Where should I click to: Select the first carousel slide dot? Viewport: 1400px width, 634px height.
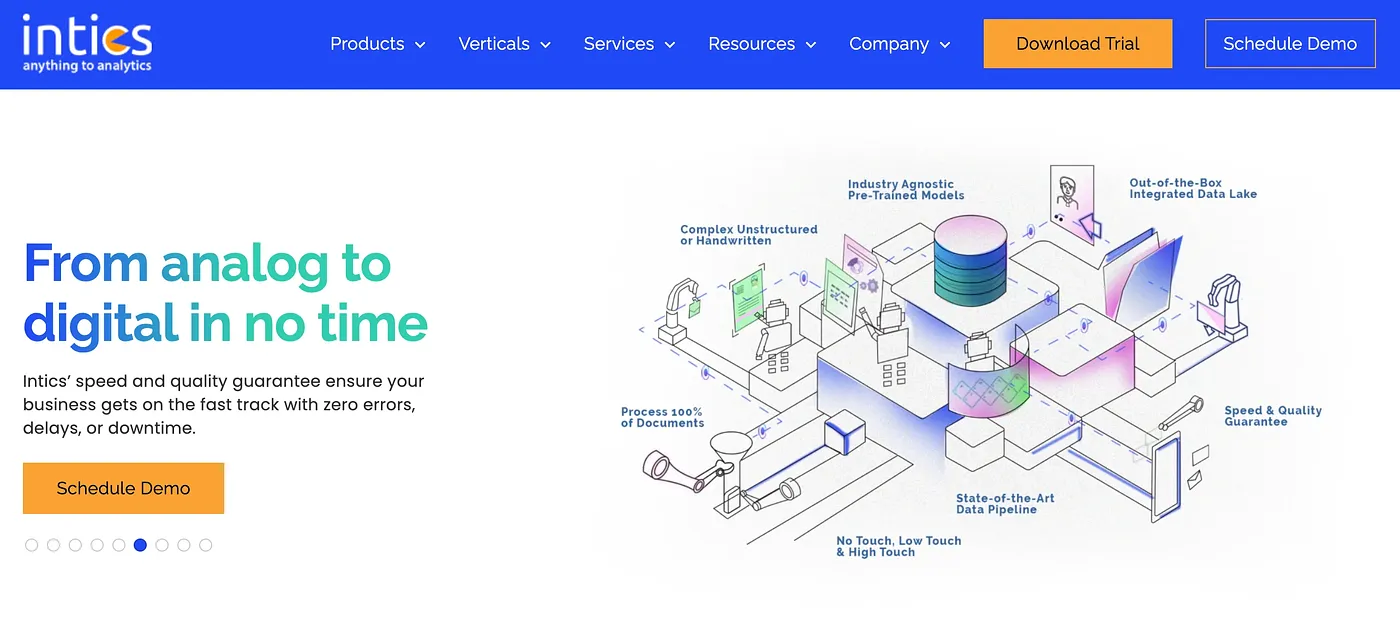pos(32,545)
